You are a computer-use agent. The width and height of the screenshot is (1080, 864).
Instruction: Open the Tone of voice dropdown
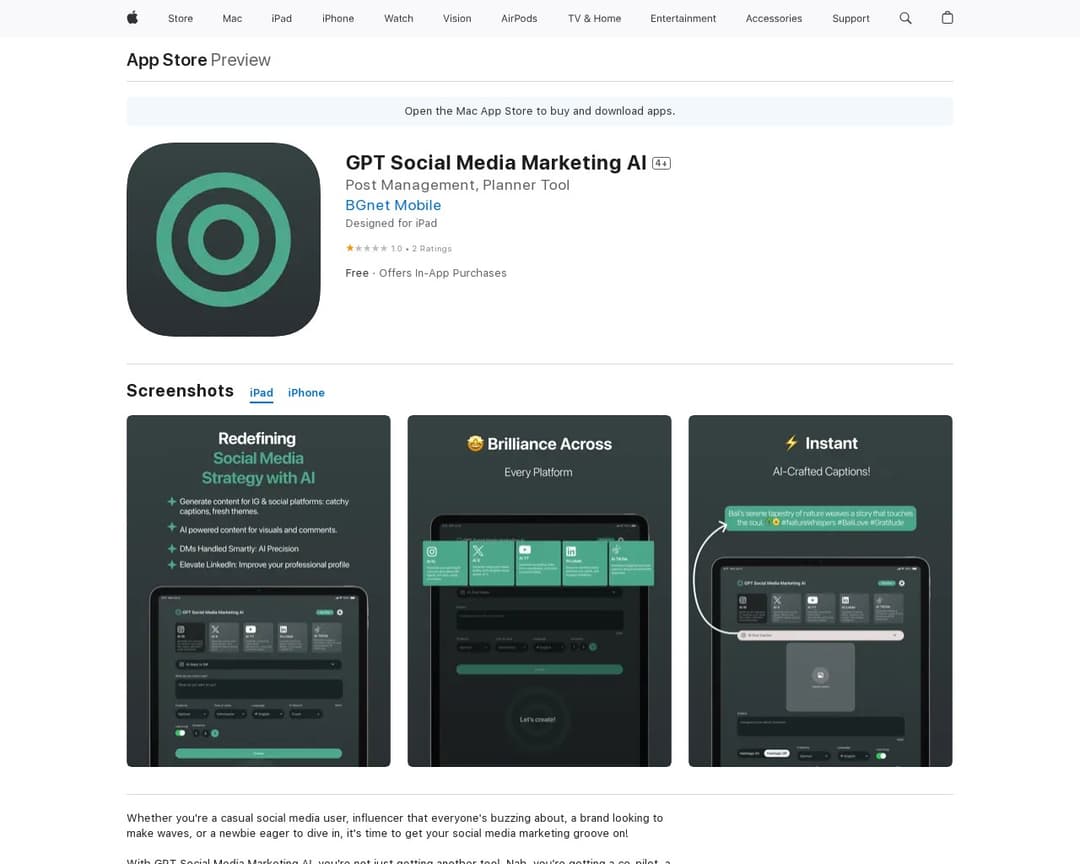pos(229,714)
